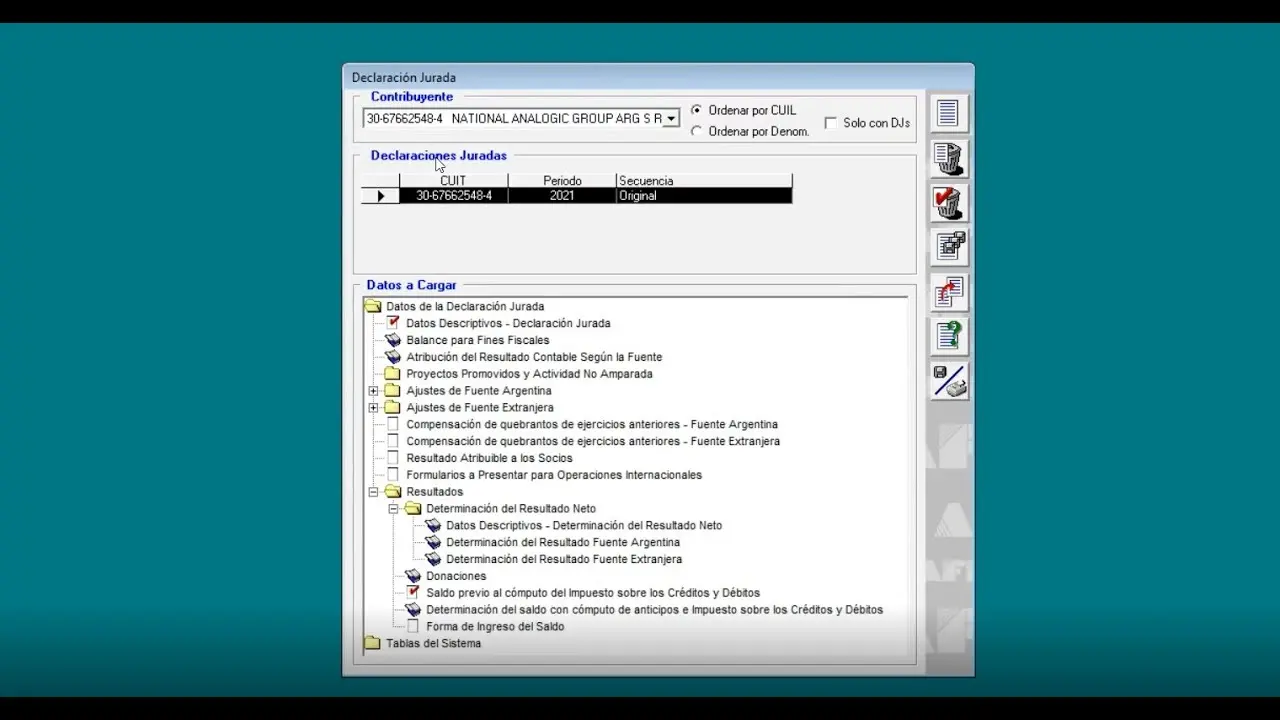Click the open folder icon of Resultados
Image resolution: width=1280 pixels, height=720 pixels.
coord(393,492)
